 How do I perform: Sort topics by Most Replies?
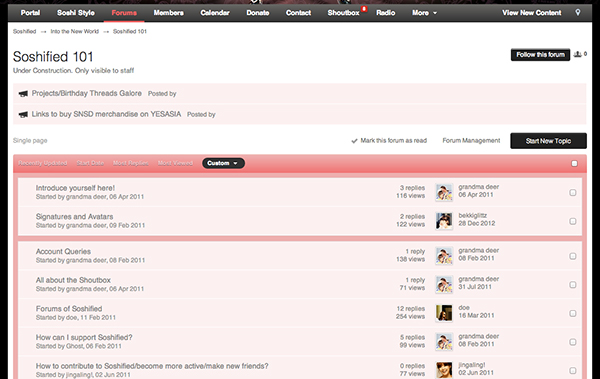click(130, 163)
